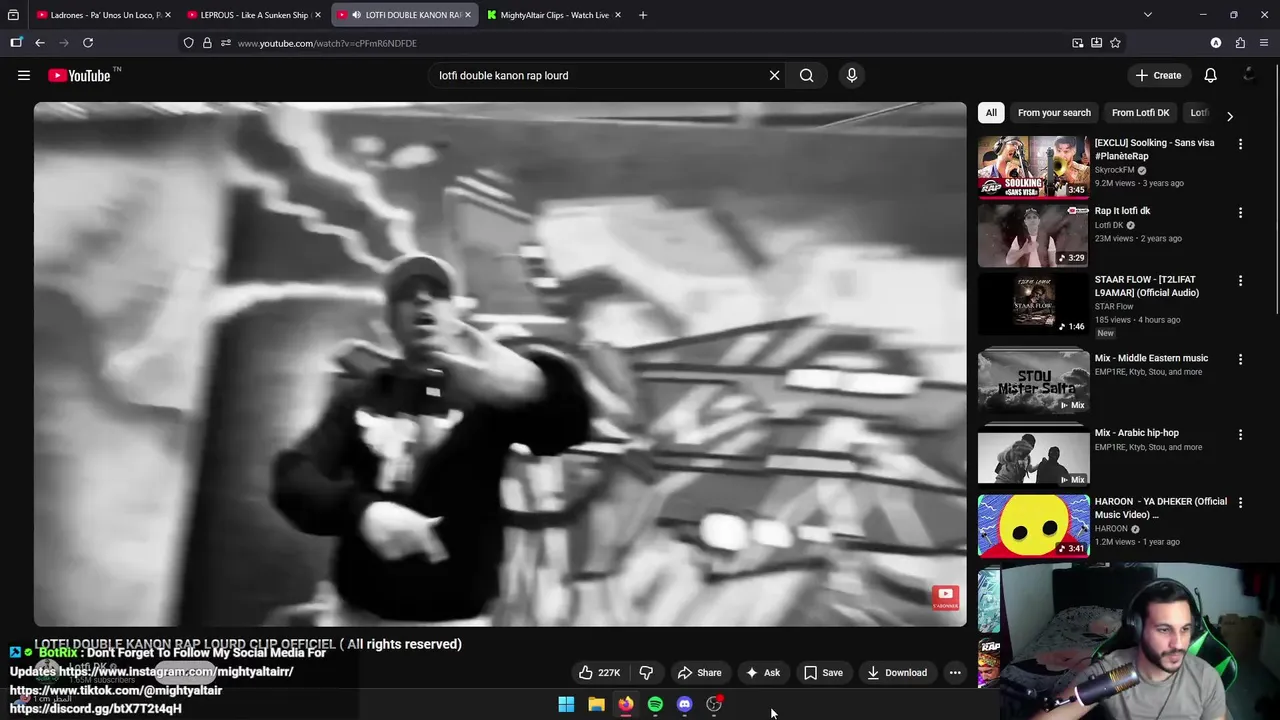Start voice search with the microphone icon
Screen dimensions: 1280x720
(x=851, y=75)
